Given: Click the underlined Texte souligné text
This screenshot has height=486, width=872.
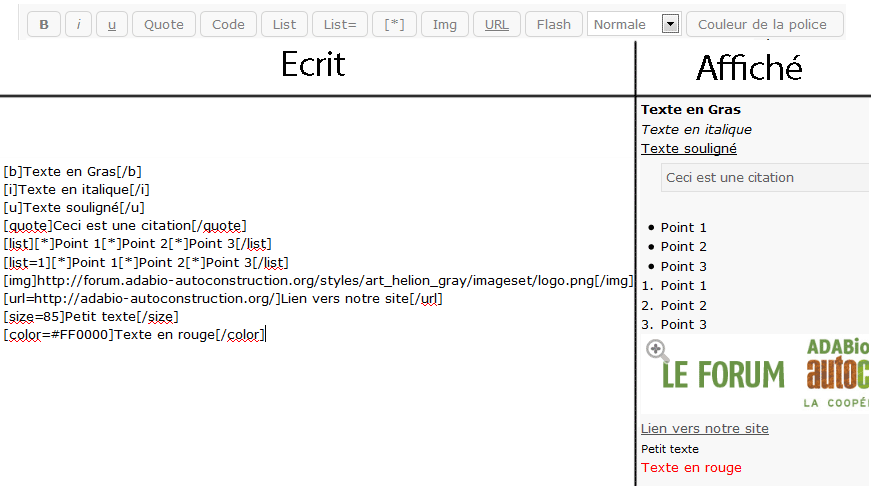Looking at the screenshot, I should coord(688,148).
